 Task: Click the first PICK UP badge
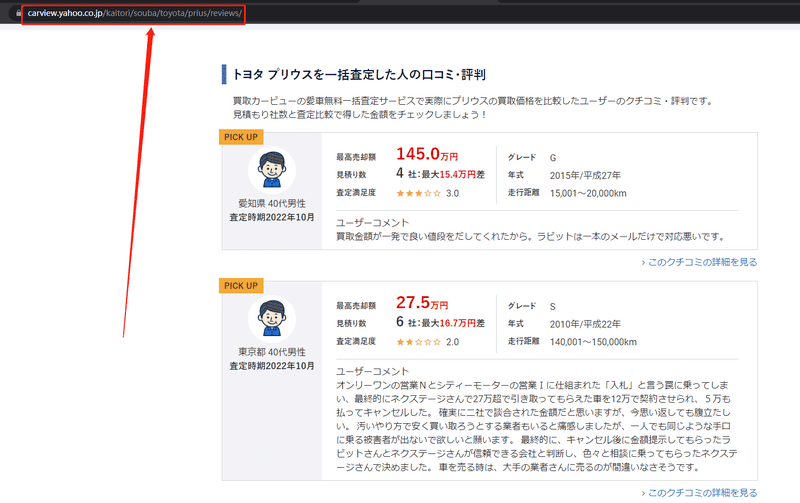[x=241, y=137]
